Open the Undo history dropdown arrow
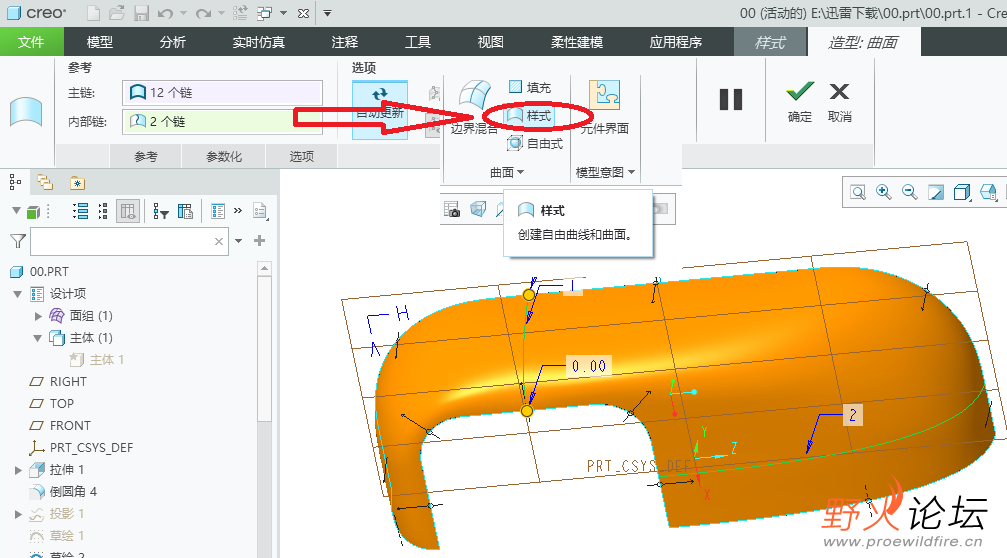The height and width of the screenshot is (558, 1007). (x=183, y=13)
